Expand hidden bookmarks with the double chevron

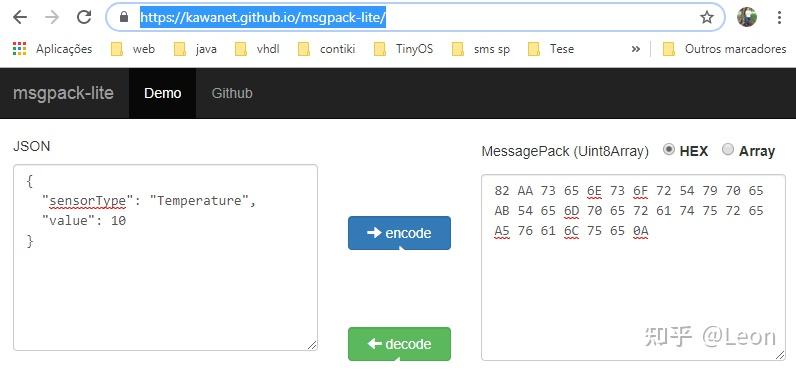(x=636, y=49)
